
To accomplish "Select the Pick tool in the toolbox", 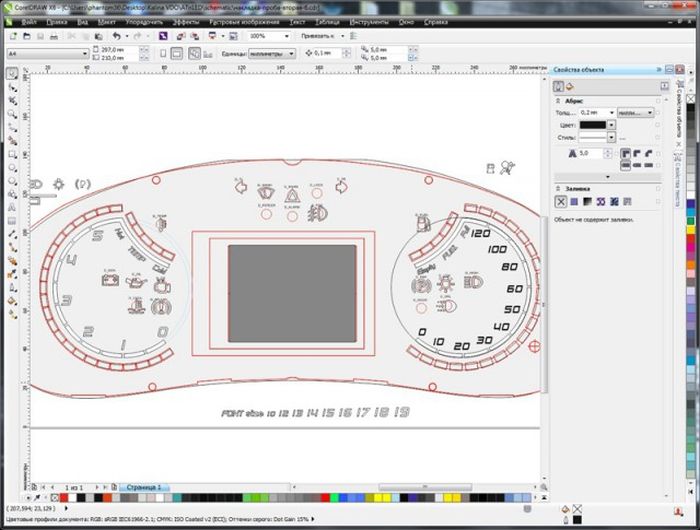I will click(11, 73).
